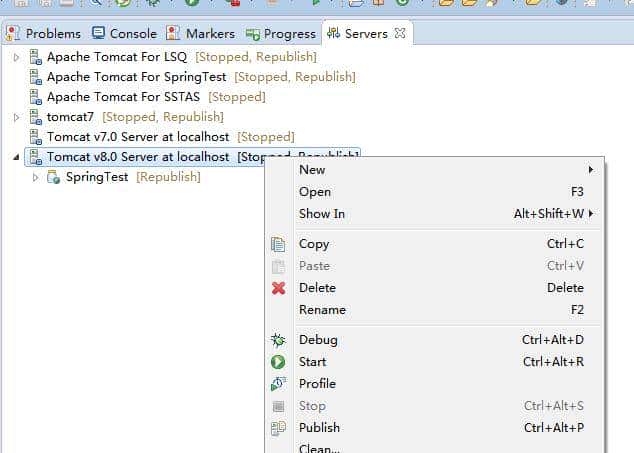Image resolution: width=634 pixels, height=453 pixels.
Task: Click the Copy icon in context menu
Action: pyautogui.click(x=279, y=244)
